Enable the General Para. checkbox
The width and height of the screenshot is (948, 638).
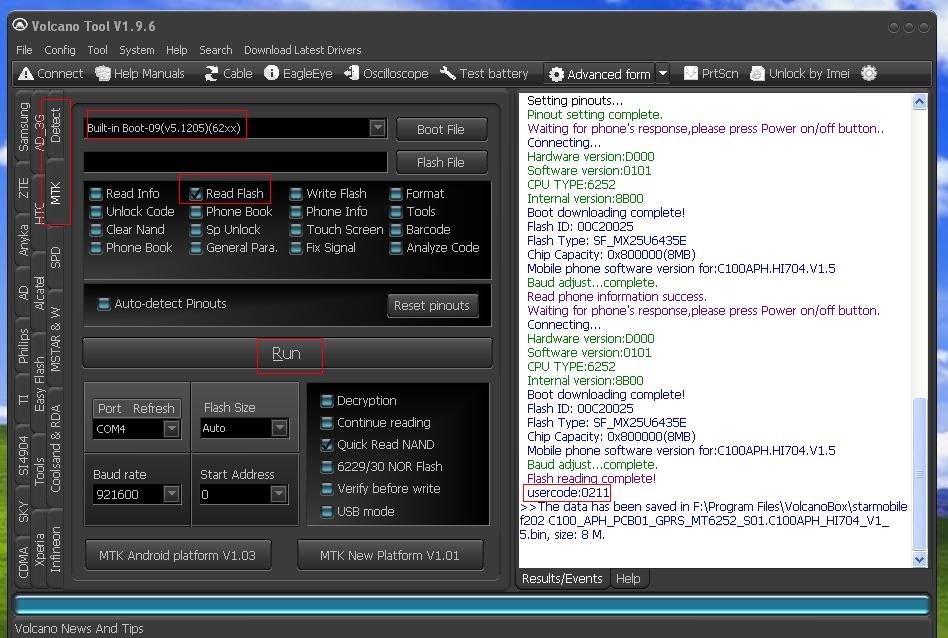pos(195,248)
